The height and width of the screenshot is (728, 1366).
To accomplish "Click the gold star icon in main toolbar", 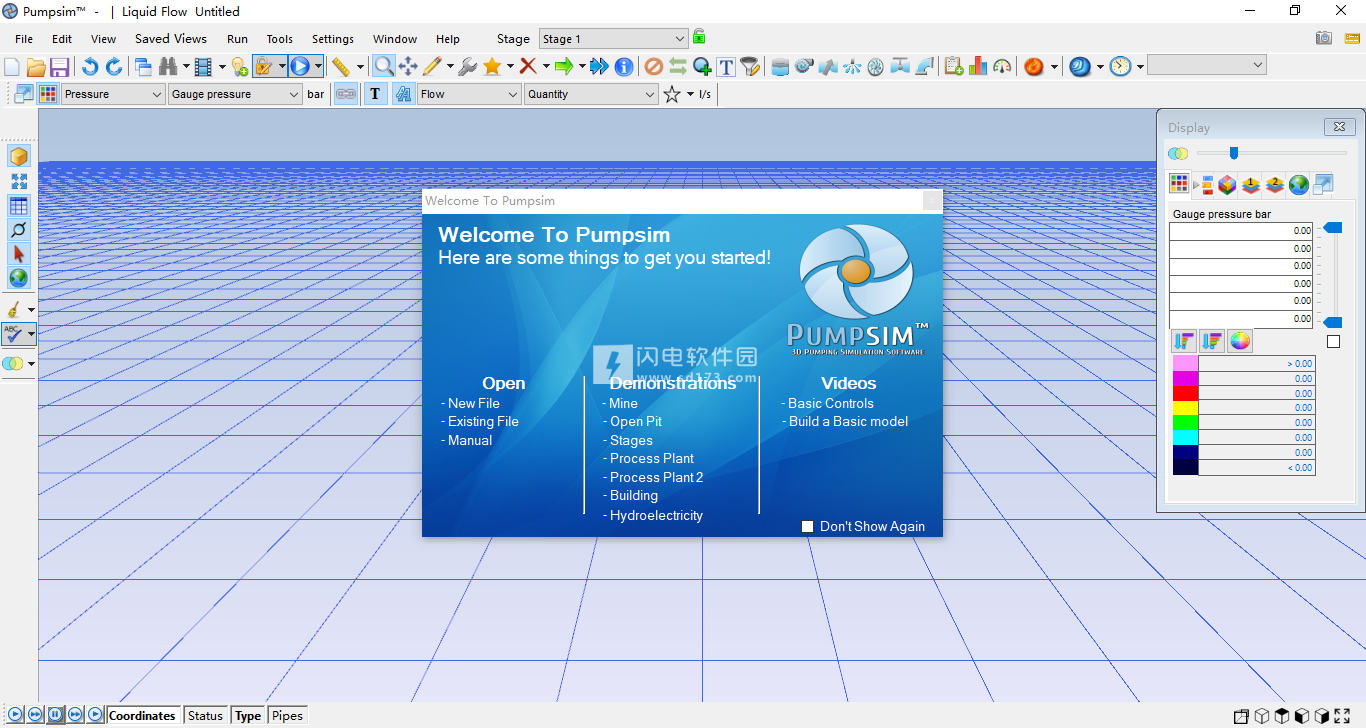I will click(492, 67).
